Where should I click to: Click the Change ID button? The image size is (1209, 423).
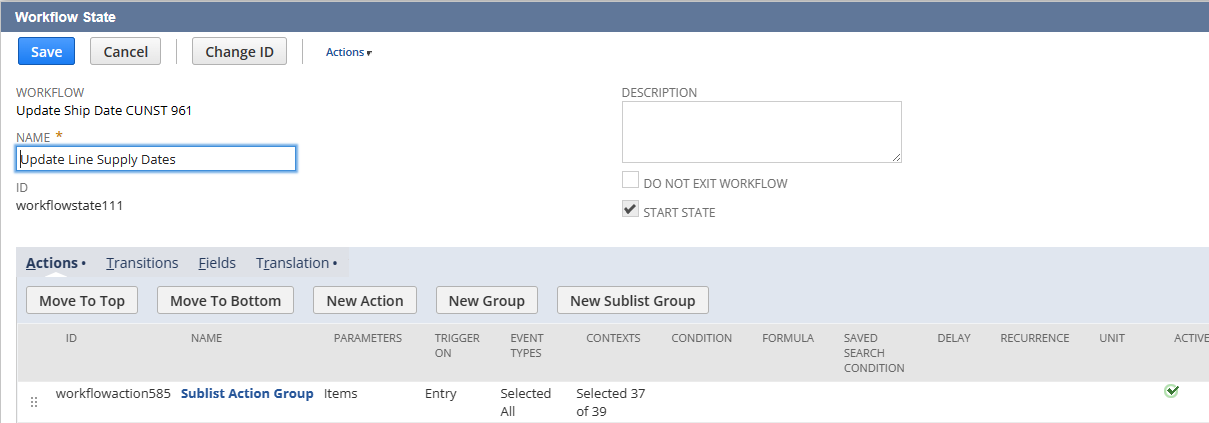pyautogui.click(x=239, y=52)
